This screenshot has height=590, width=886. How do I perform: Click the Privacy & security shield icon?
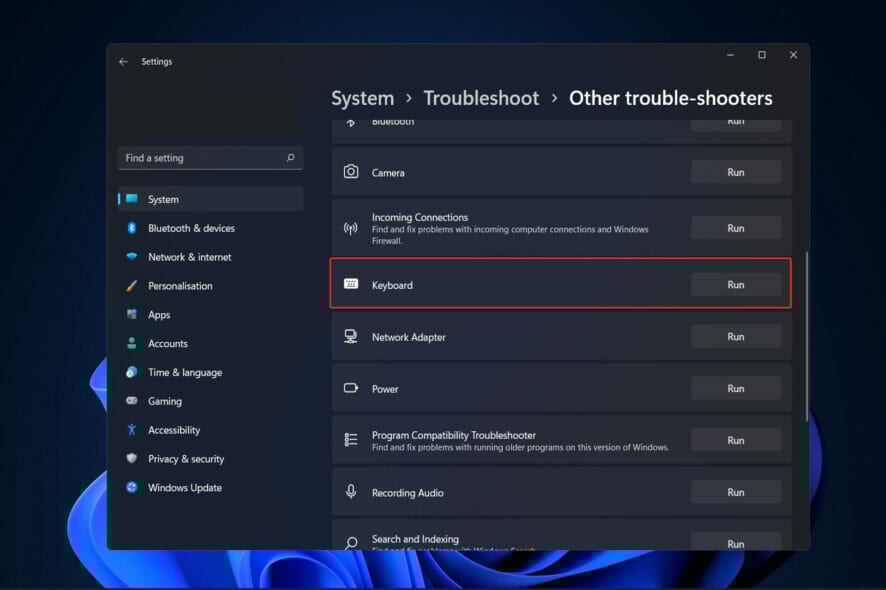[131, 459]
